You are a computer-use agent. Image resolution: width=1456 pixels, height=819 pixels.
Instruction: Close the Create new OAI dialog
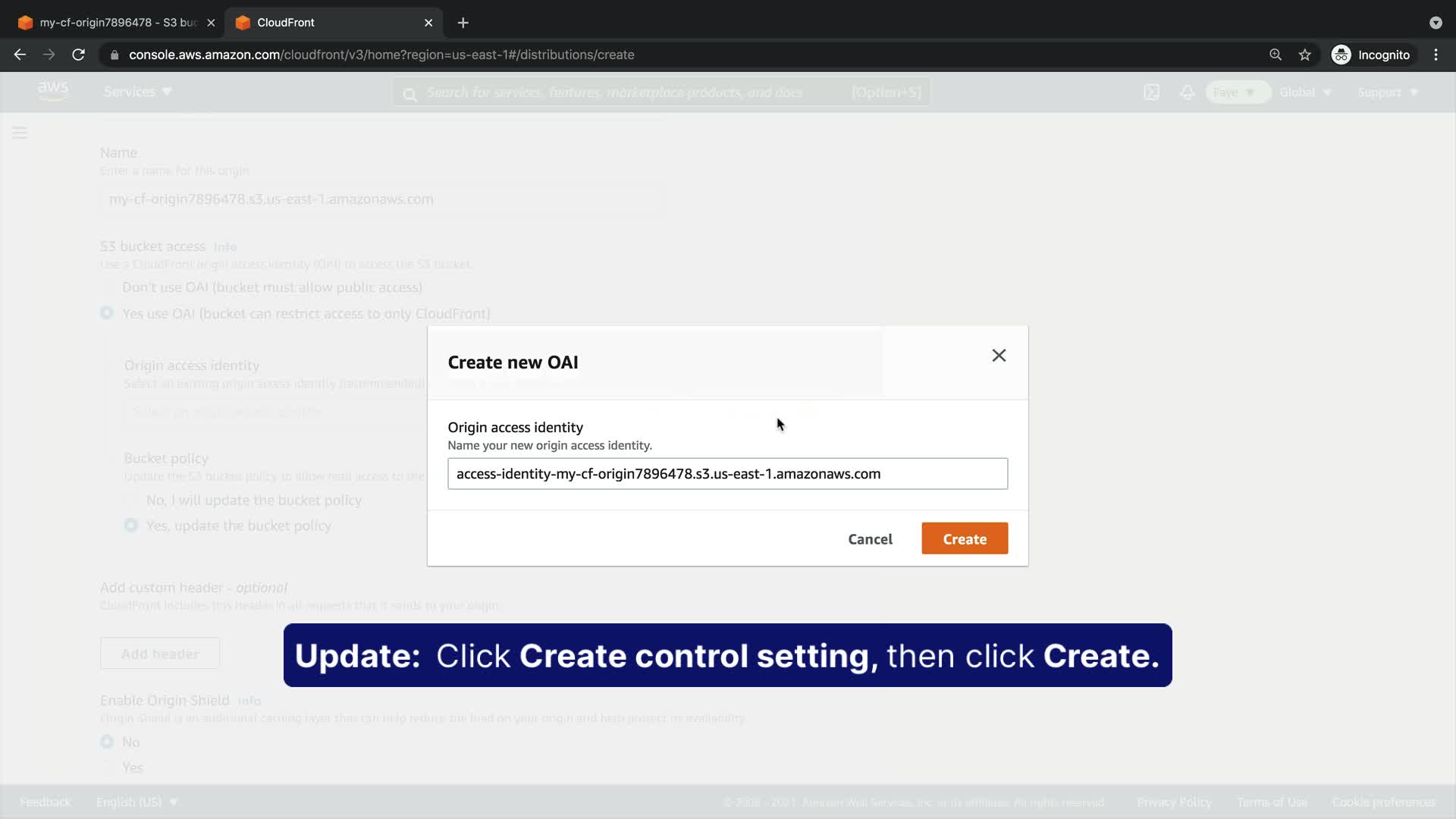point(999,356)
